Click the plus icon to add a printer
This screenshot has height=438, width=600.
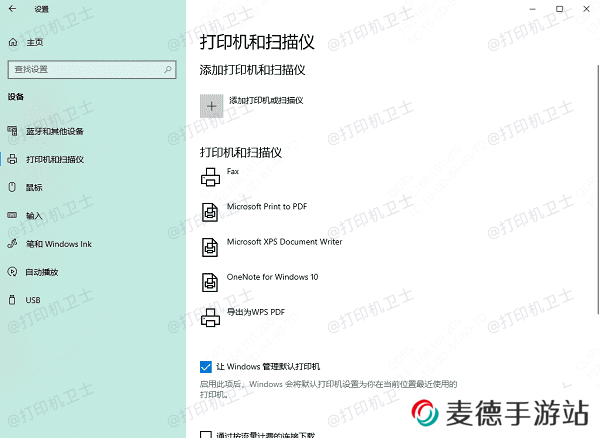pos(212,106)
